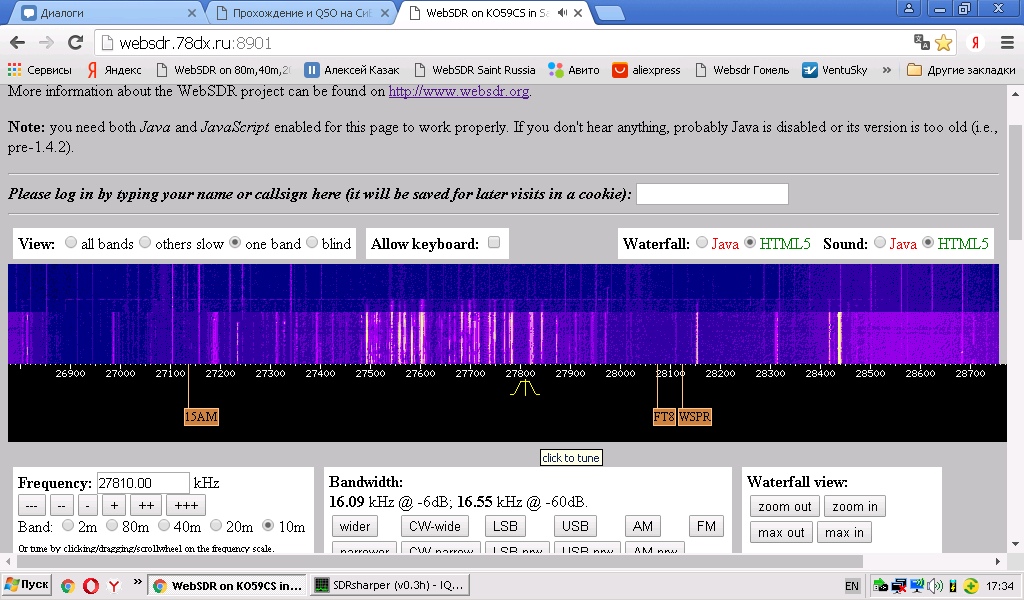Step the frequency down with --- button
Viewport: 1024px width, 600px height.
click(x=31, y=505)
